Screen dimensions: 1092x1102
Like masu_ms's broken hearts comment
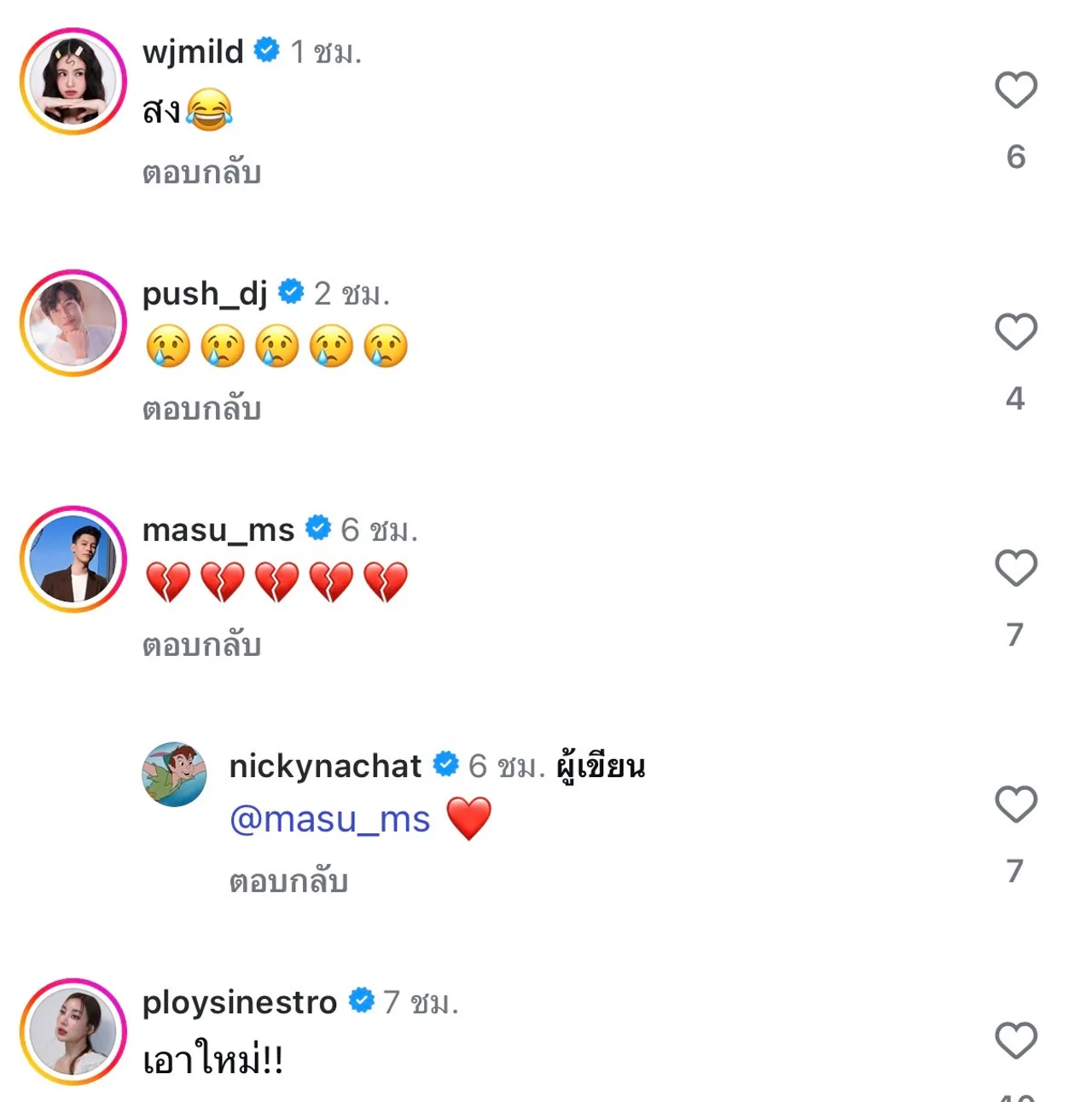pos(1015,568)
